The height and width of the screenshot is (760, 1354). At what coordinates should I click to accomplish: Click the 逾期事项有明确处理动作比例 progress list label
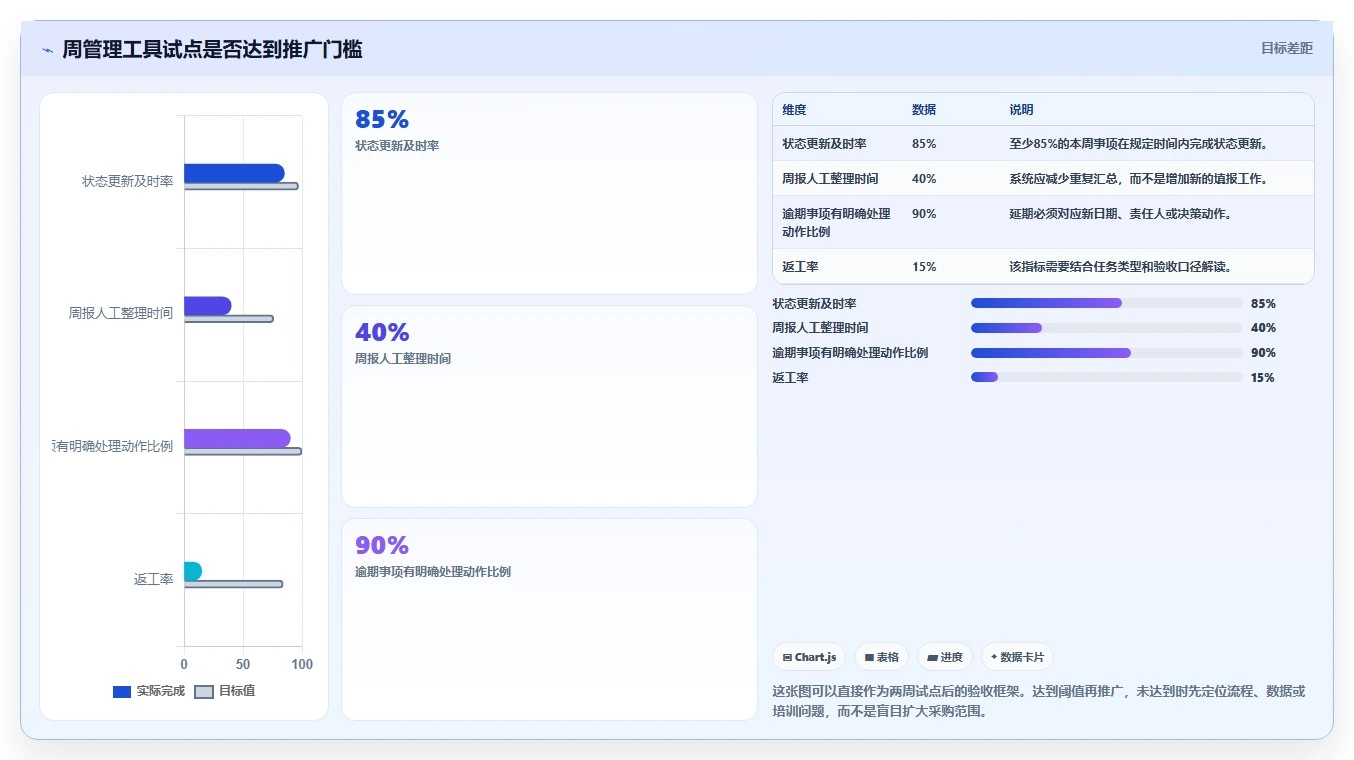coord(850,353)
